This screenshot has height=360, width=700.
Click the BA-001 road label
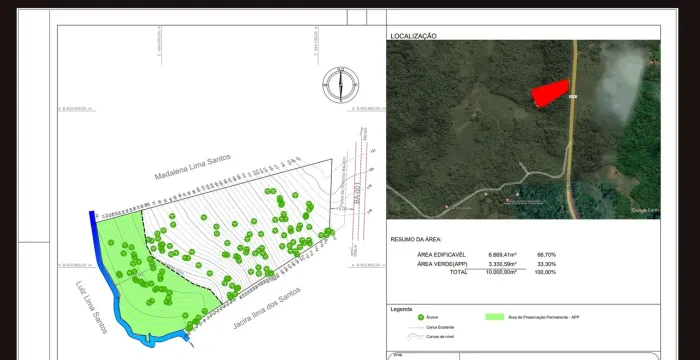point(357,193)
